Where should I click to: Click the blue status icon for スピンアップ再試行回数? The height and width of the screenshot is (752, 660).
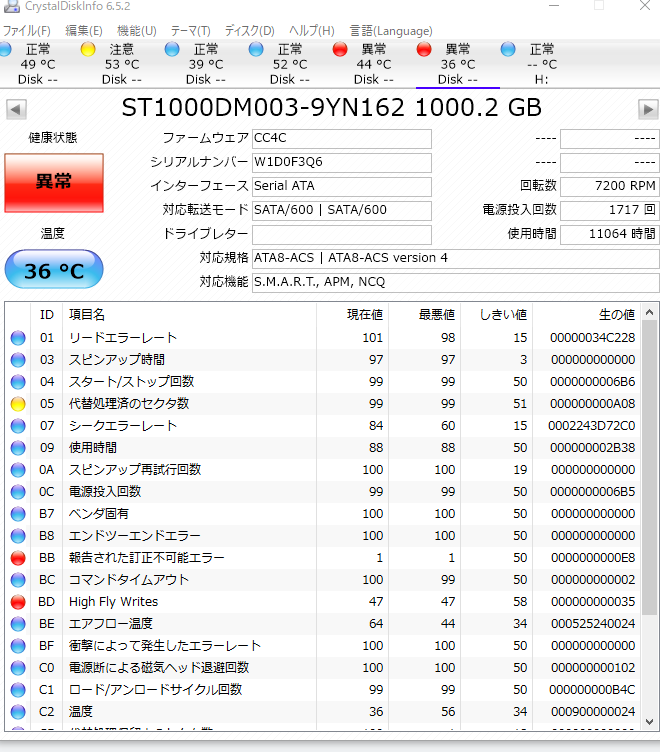pos(18,470)
